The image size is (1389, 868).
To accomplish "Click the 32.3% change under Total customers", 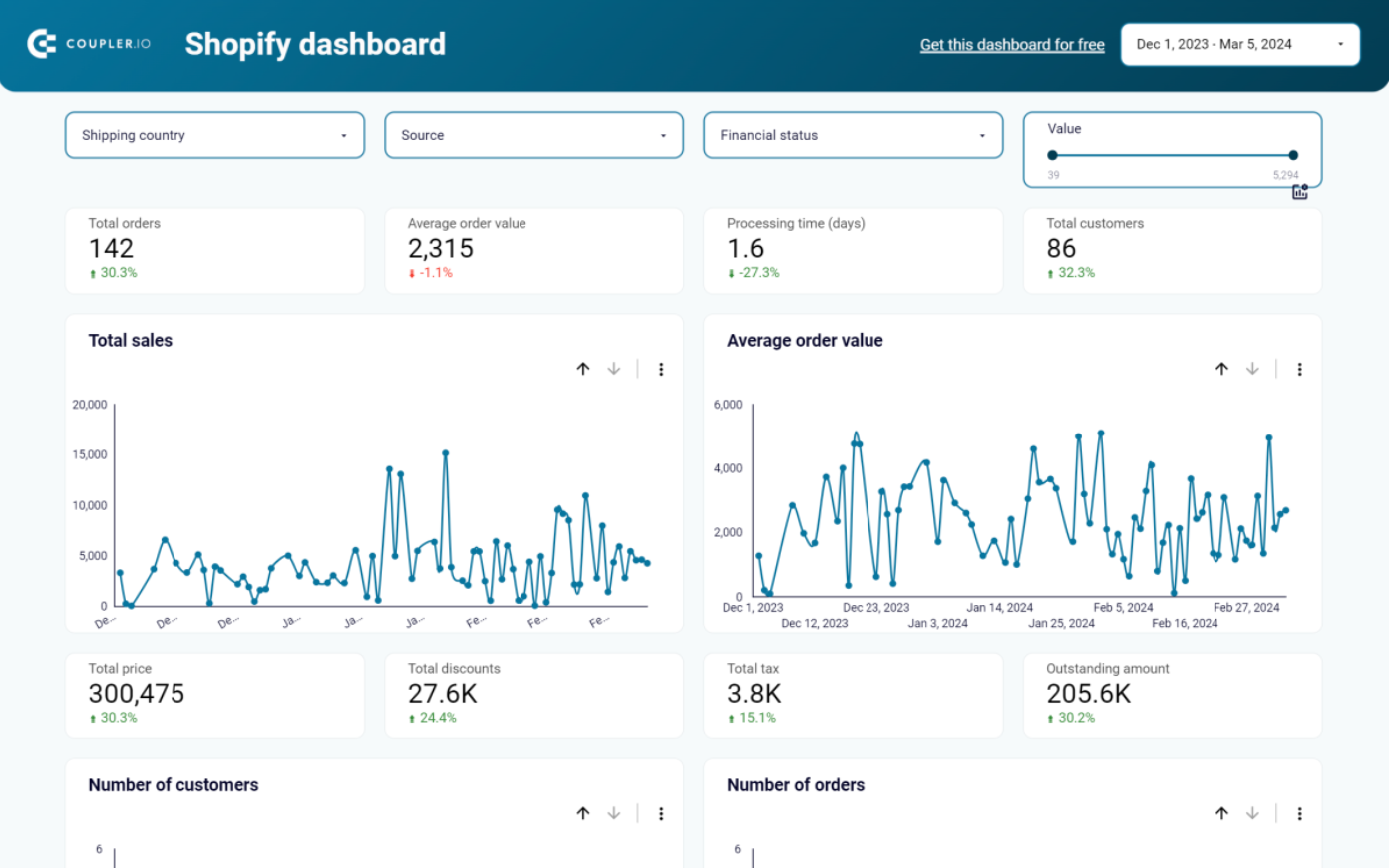I will tap(1071, 272).
